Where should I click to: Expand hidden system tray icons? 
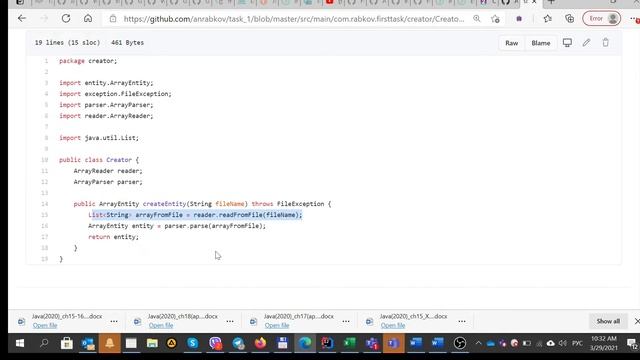click(x=478, y=343)
